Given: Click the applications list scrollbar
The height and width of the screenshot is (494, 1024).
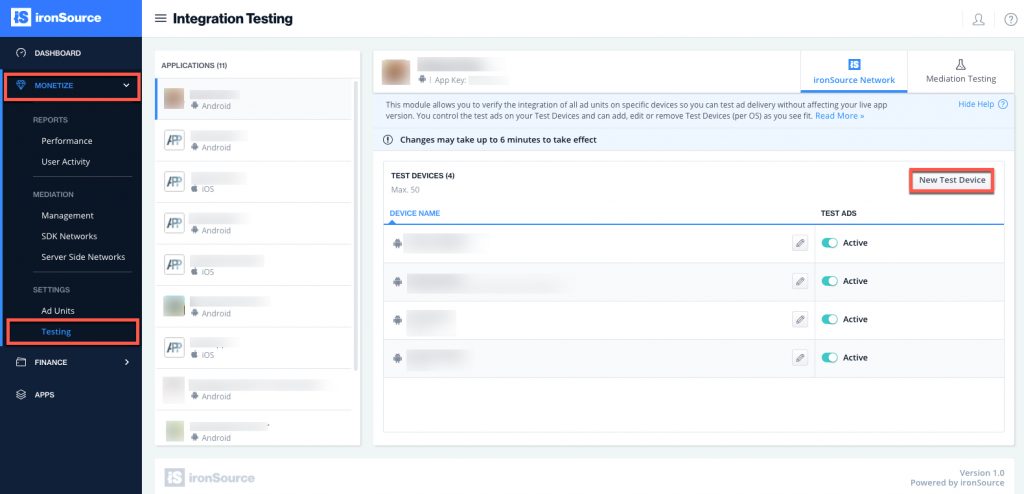Looking at the screenshot, I should click(x=356, y=225).
